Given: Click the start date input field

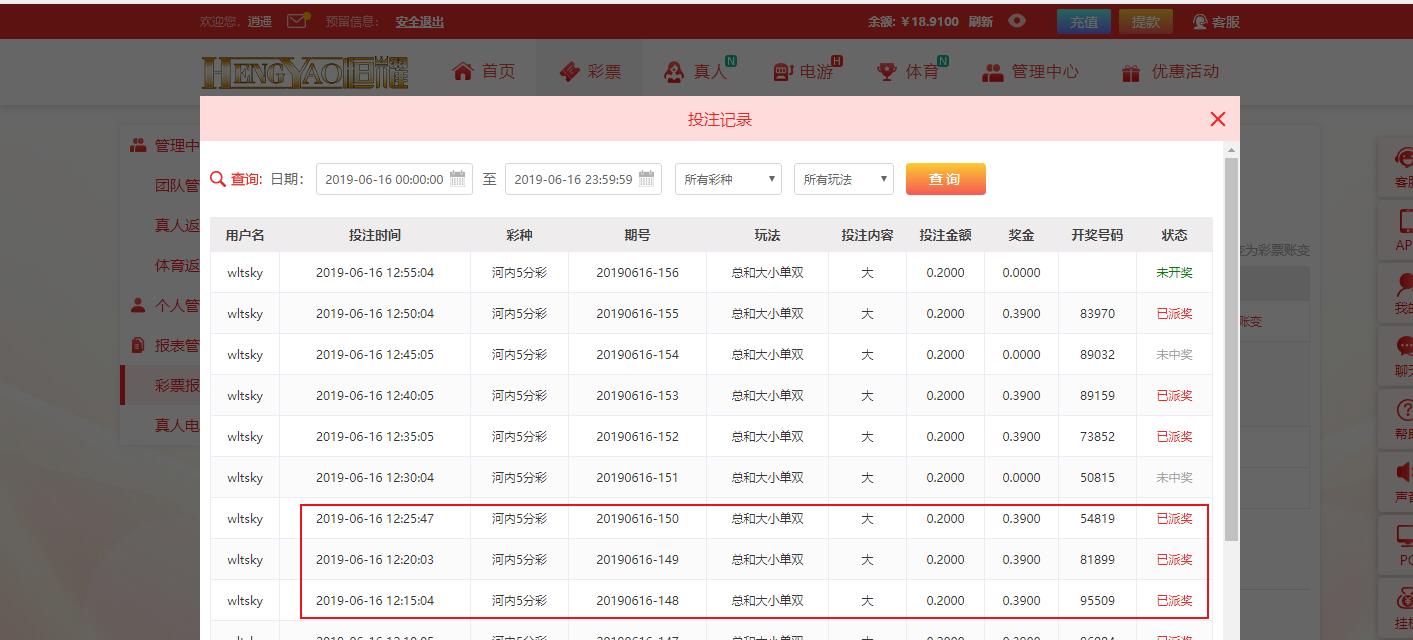Looking at the screenshot, I should (383, 179).
